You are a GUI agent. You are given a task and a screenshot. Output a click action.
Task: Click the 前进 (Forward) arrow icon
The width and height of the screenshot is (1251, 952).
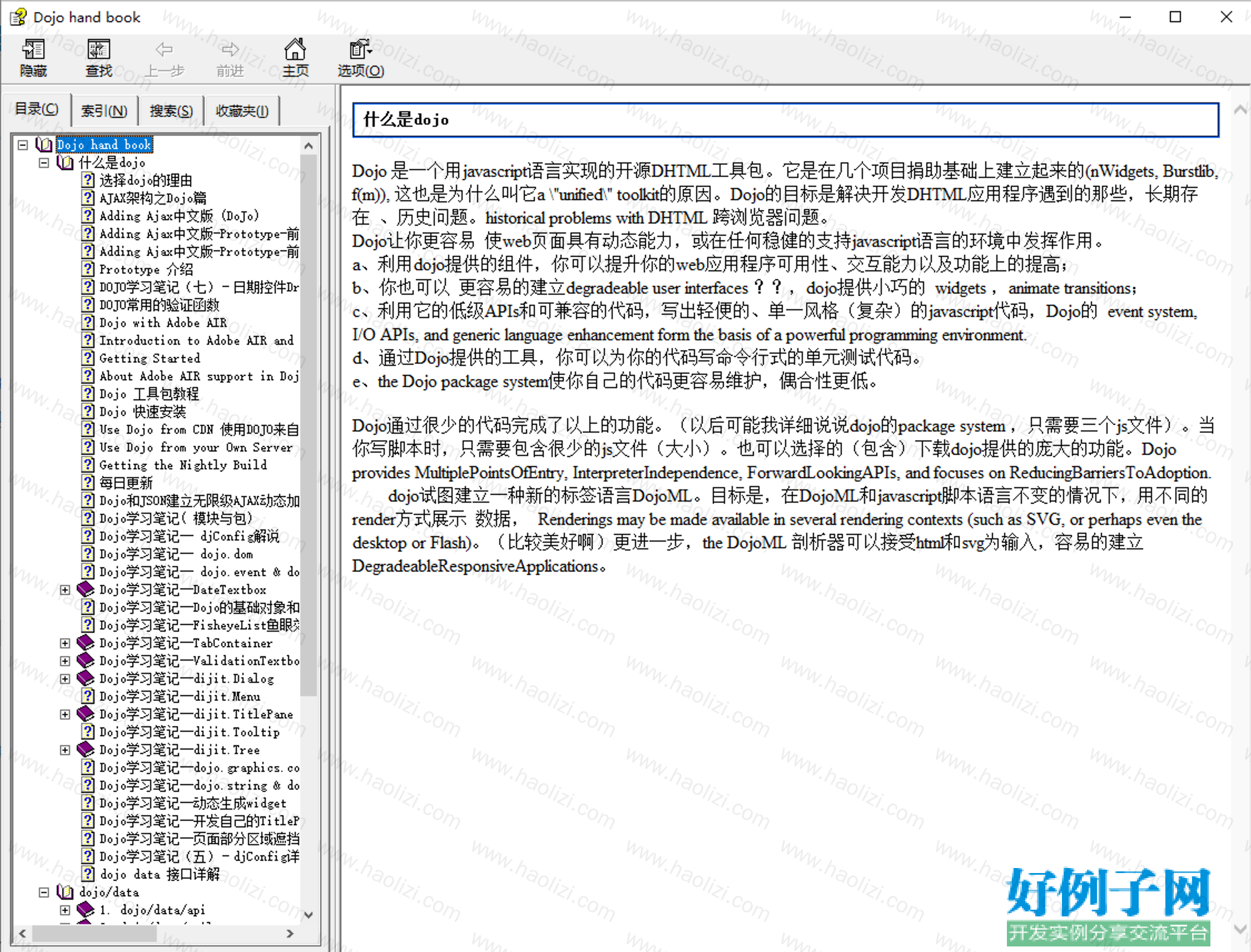tap(230, 50)
